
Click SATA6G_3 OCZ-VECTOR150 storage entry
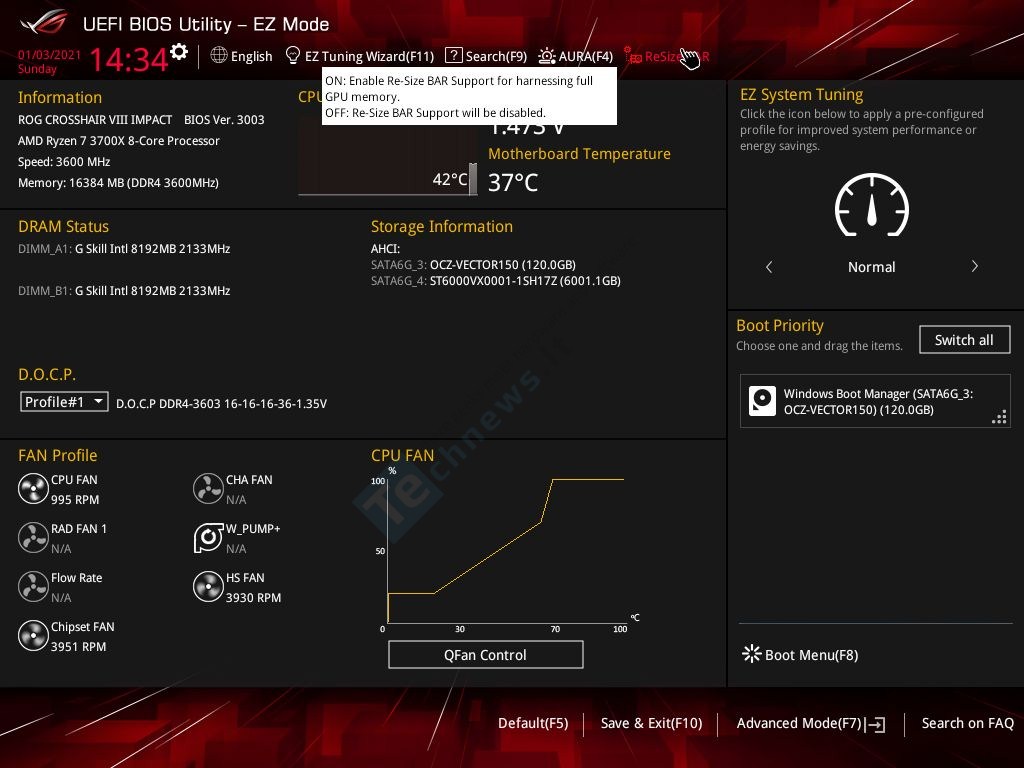pos(473,264)
